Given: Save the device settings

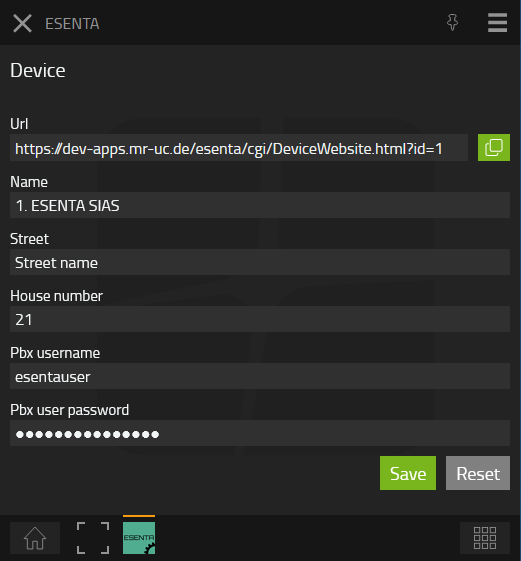Looking at the screenshot, I should pos(408,473).
